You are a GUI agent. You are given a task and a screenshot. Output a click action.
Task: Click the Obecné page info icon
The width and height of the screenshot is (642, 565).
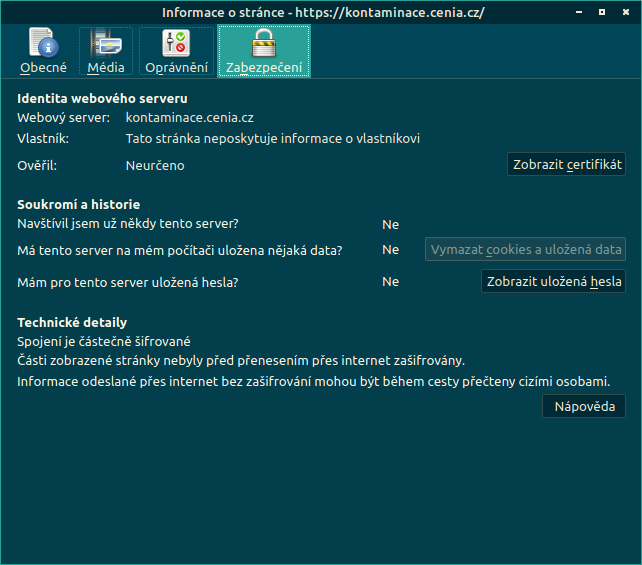click(43, 43)
